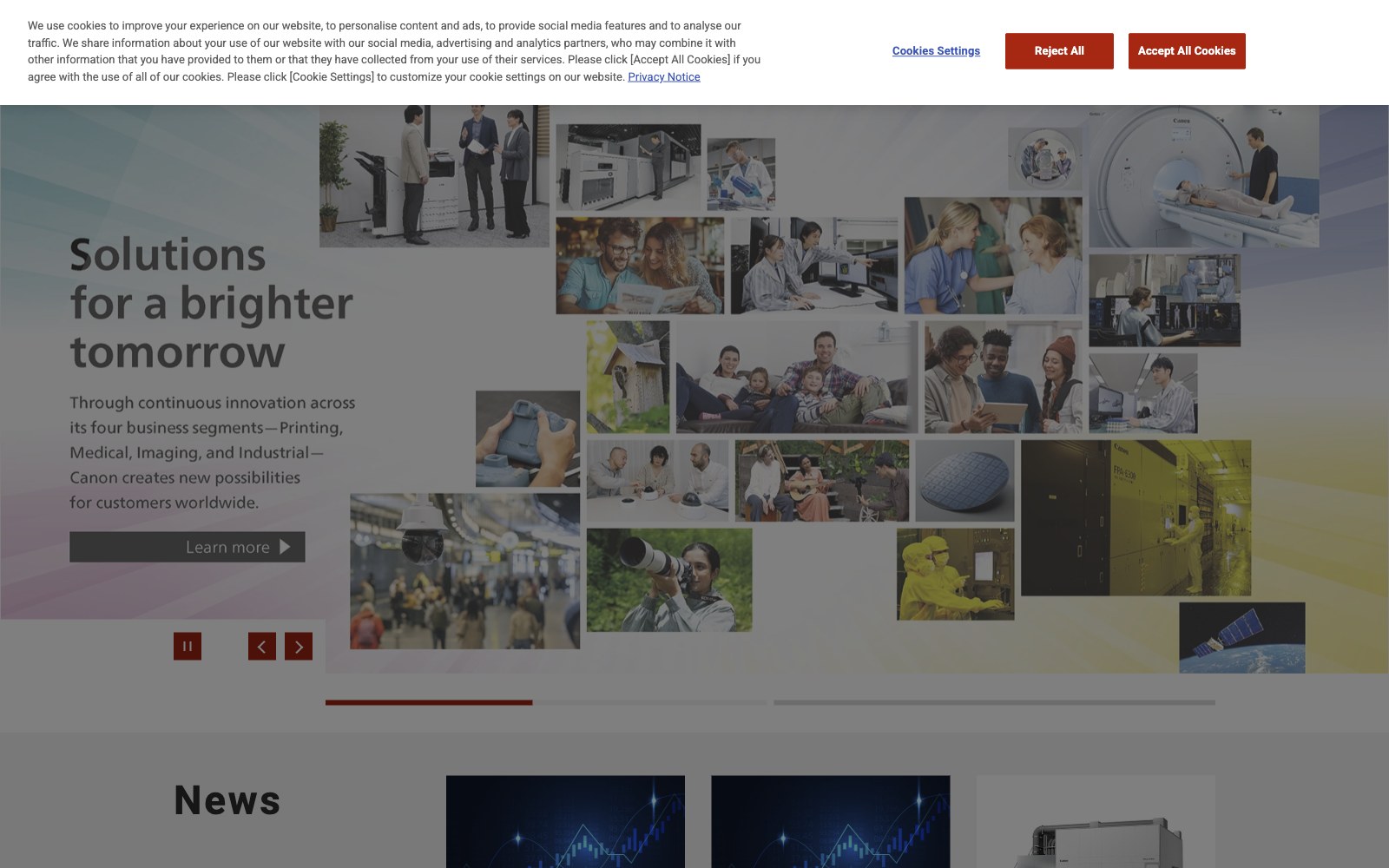The image size is (1389, 868).
Task: Click Reject All cookies button
Action: tap(1059, 51)
